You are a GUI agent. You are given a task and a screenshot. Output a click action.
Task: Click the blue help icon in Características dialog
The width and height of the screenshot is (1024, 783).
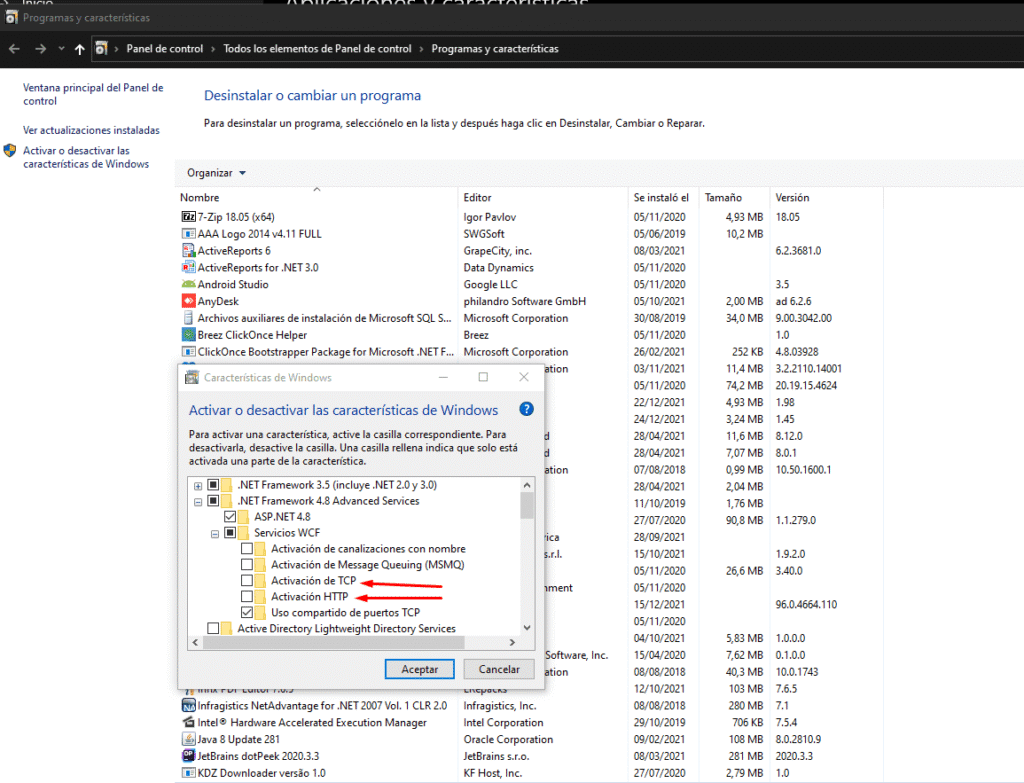pos(527,409)
